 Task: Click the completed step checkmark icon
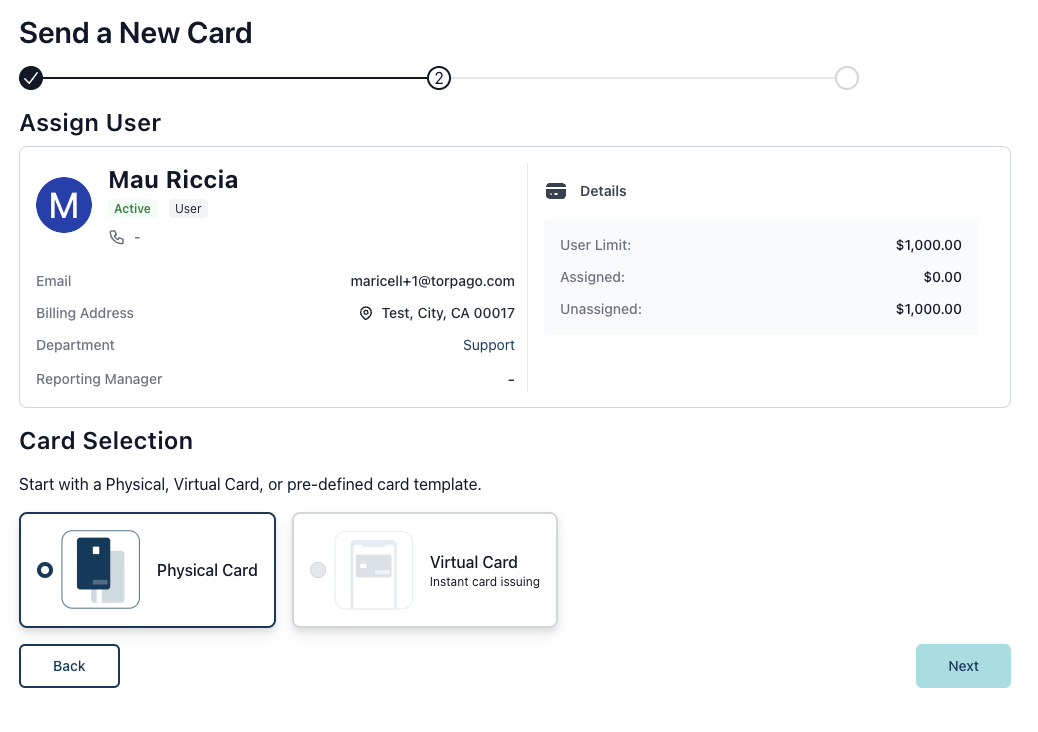[x=31, y=78]
